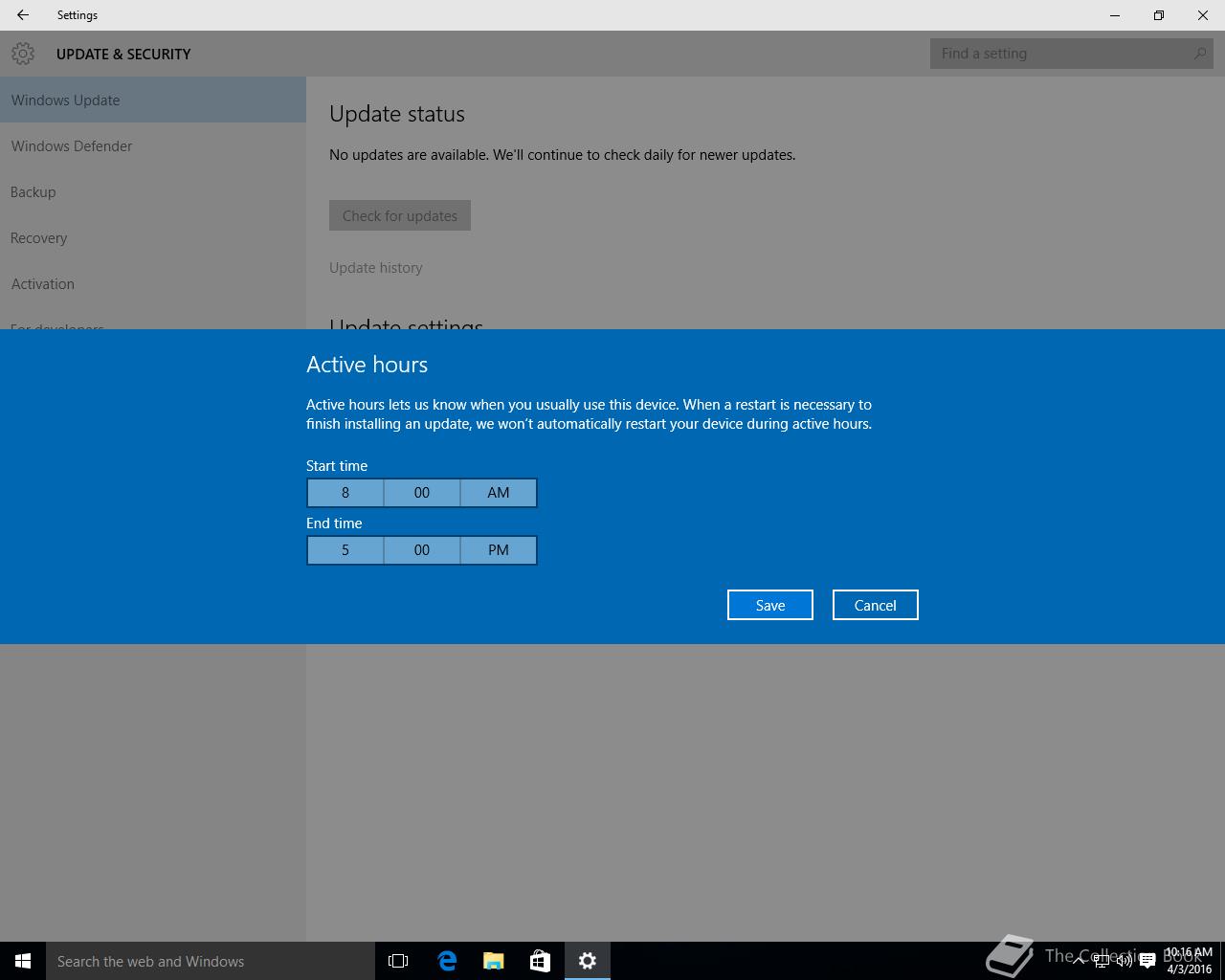
Task: Change the End time PM period
Action: [x=499, y=550]
